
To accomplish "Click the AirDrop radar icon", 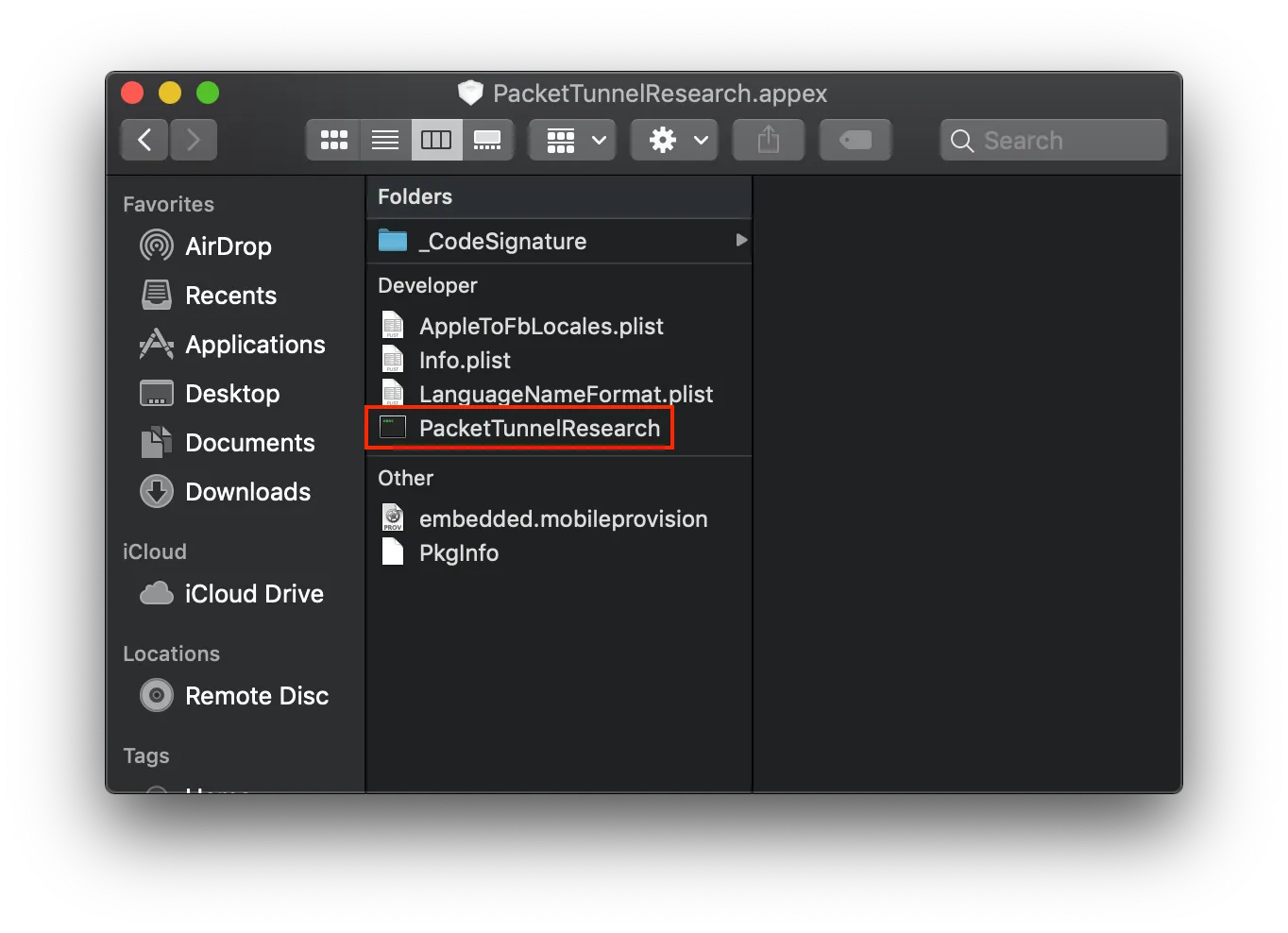I will point(157,246).
